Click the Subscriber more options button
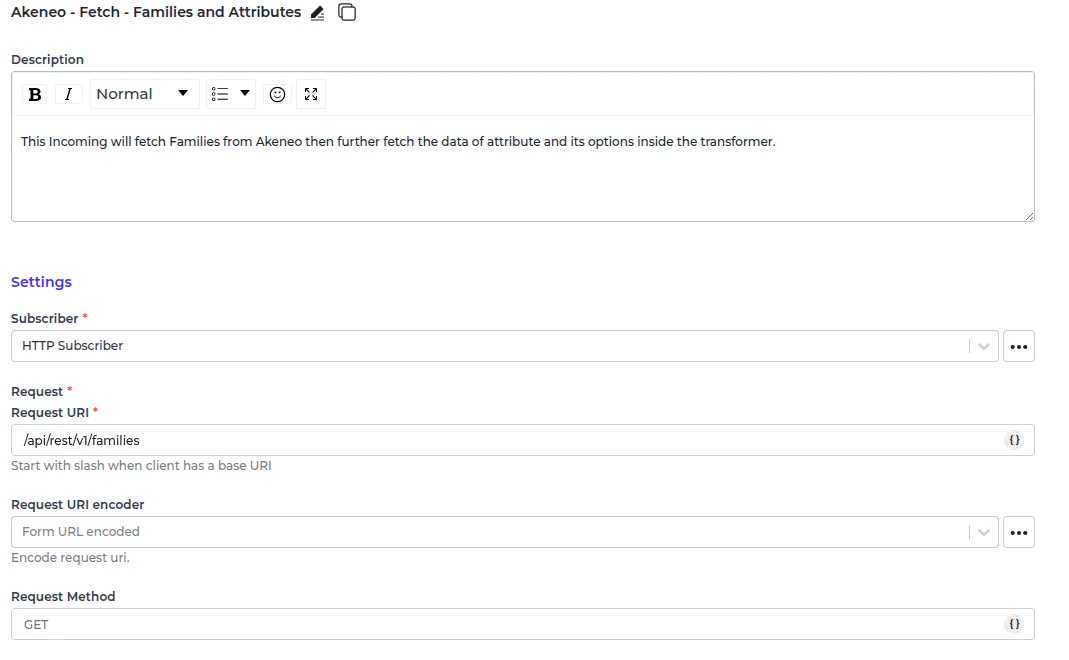The width and height of the screenshot is (1069, 660). click(x=1019, y=346)
